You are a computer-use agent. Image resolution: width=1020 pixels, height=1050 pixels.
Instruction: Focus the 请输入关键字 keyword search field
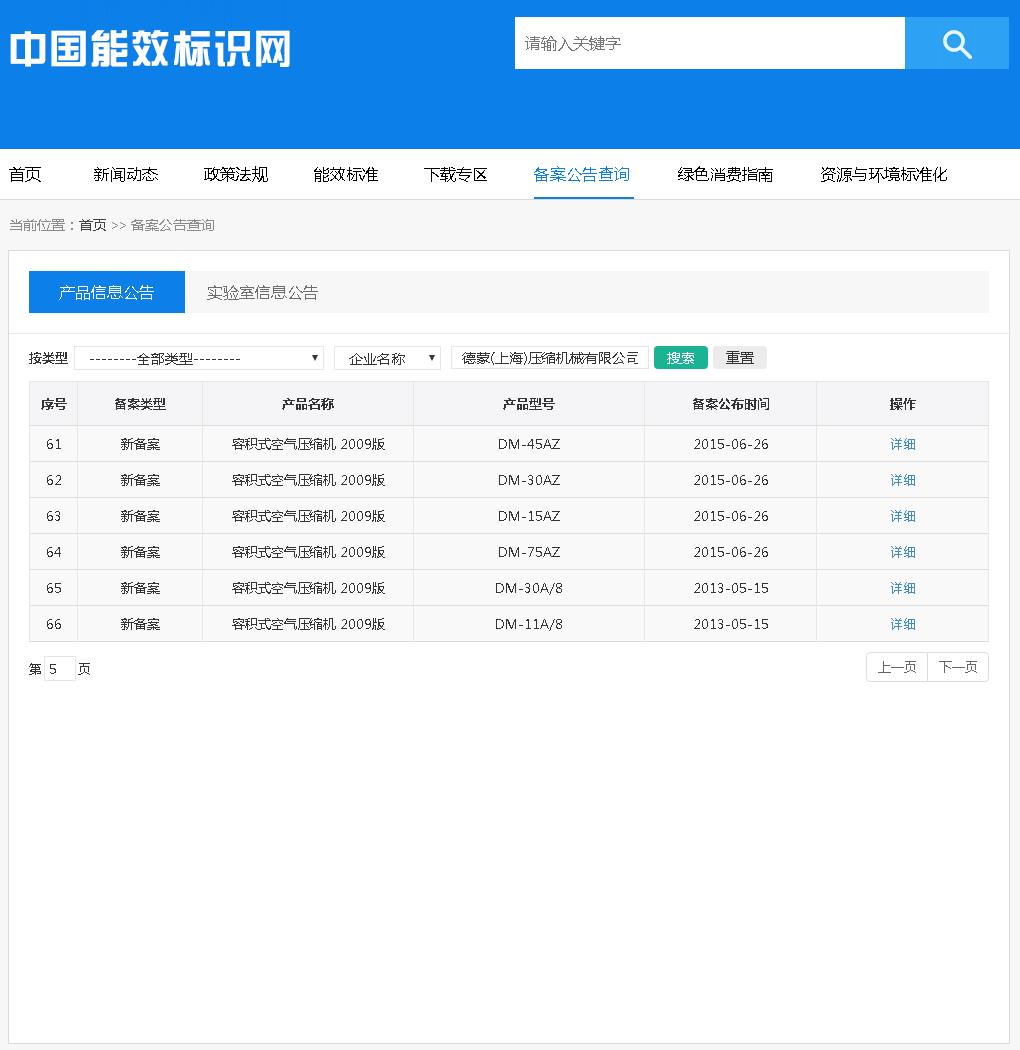click(x=709, y=43)
